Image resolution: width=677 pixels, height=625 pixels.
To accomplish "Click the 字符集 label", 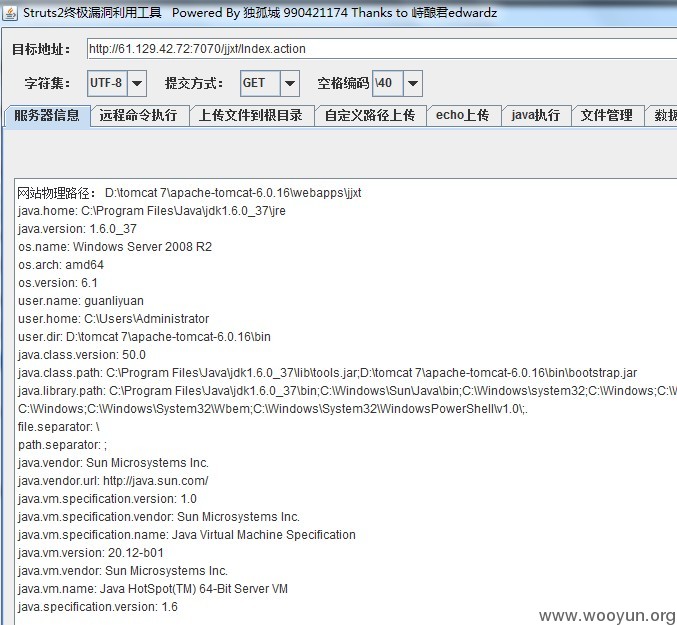I will [47, 83].
